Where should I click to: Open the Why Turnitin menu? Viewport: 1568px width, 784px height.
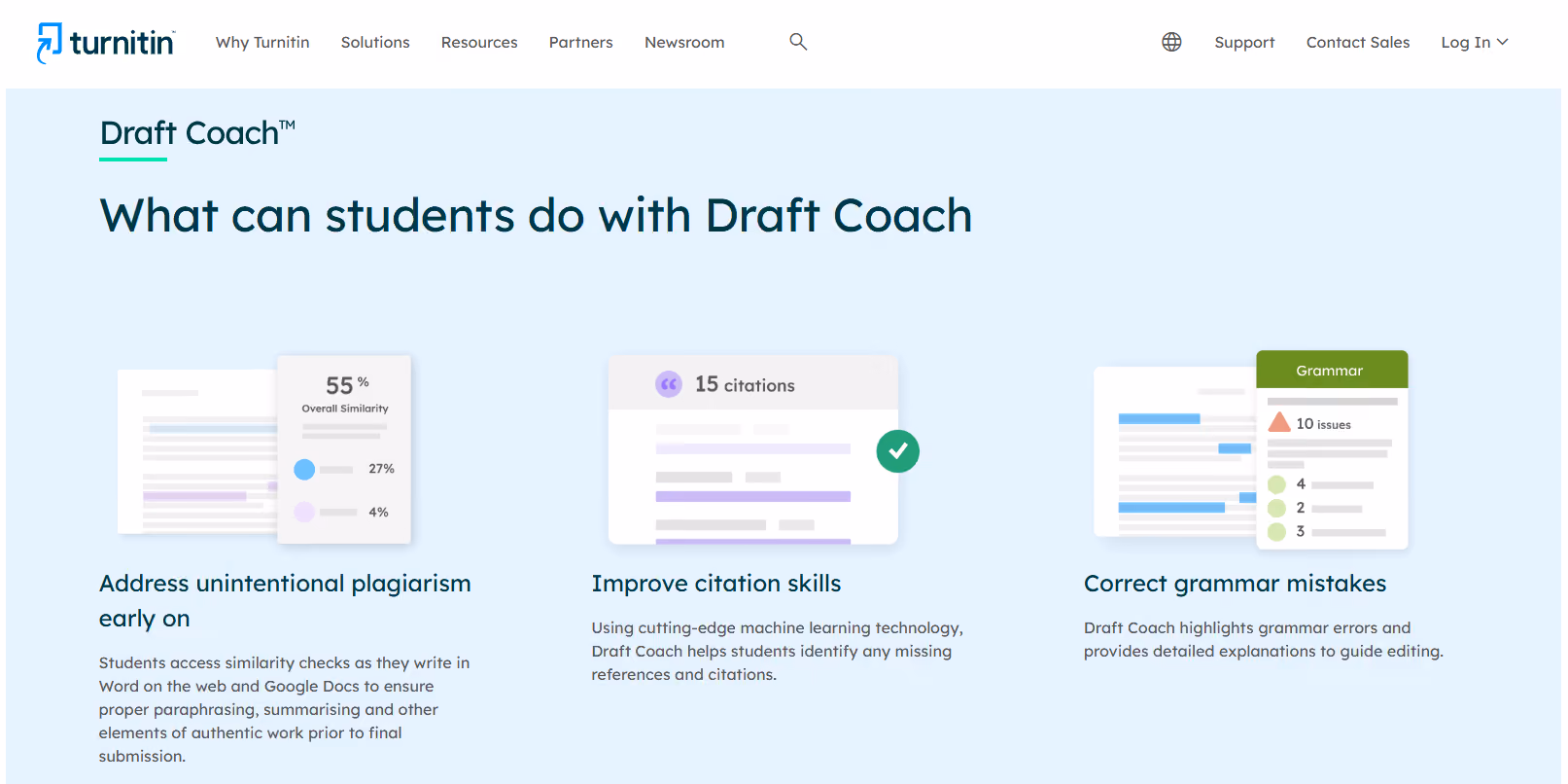click(262, 42)
